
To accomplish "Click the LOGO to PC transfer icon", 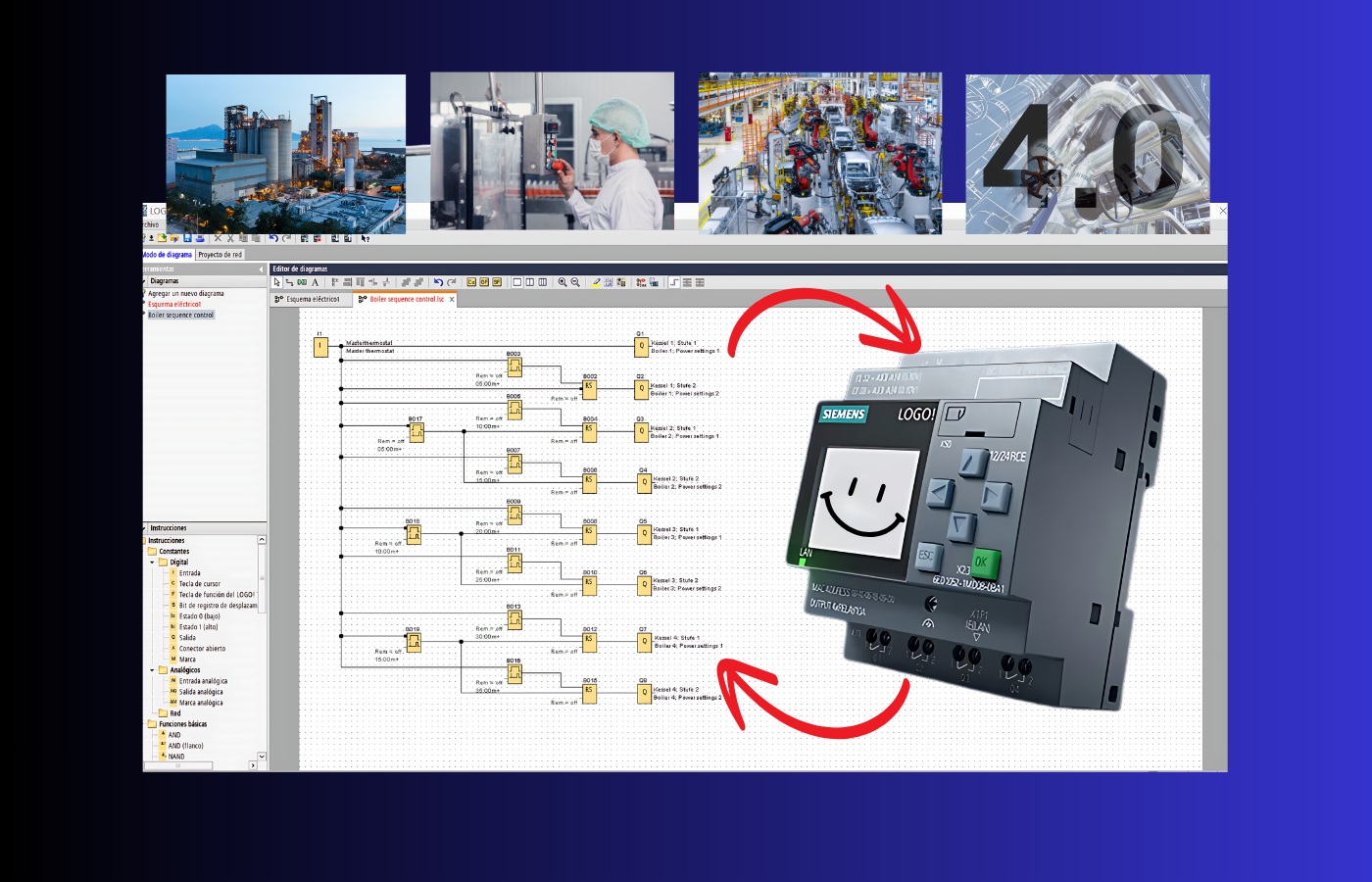I will (x=348, y=238).
